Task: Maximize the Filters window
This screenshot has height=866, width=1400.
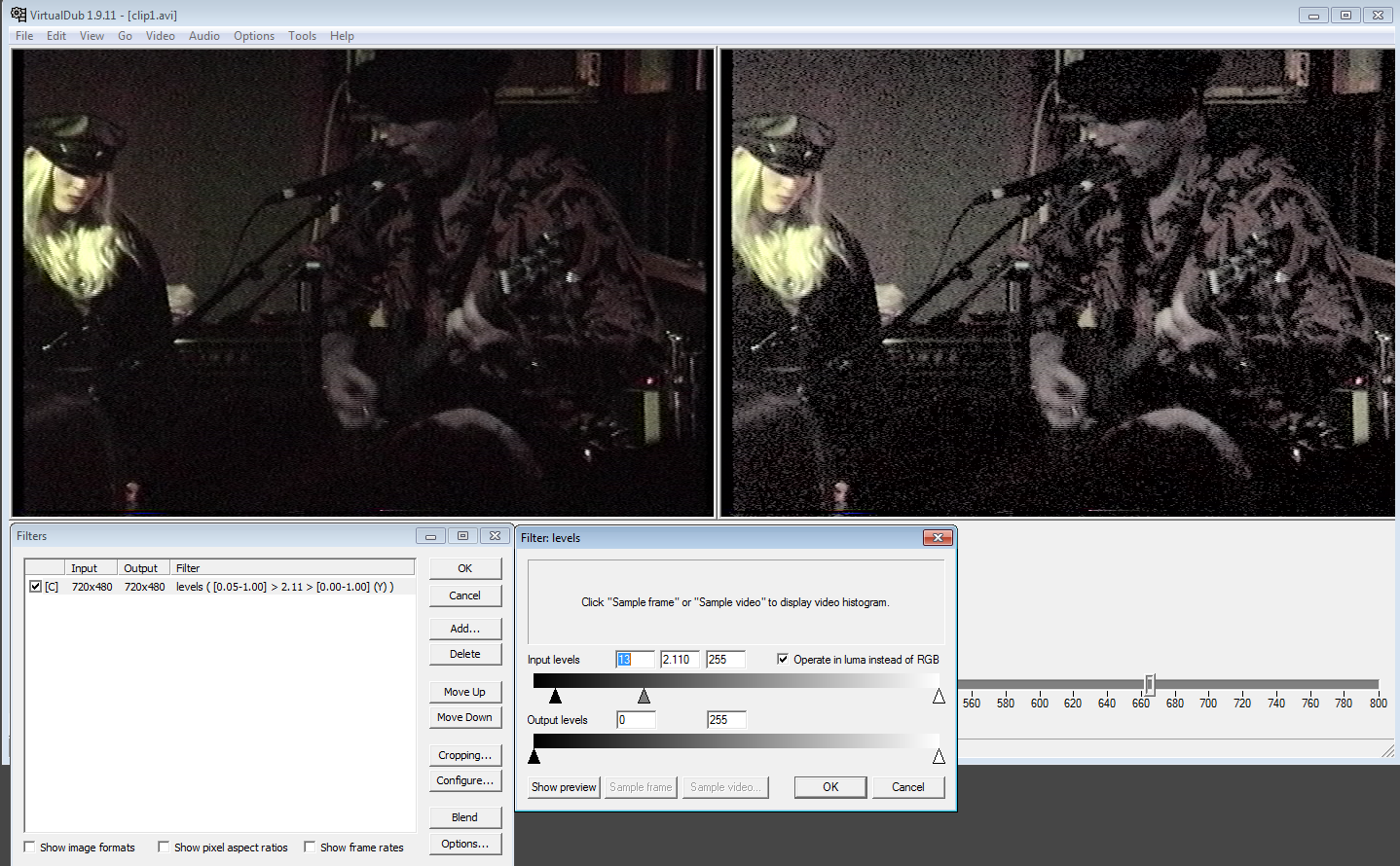Action: (x=462, y=536)
